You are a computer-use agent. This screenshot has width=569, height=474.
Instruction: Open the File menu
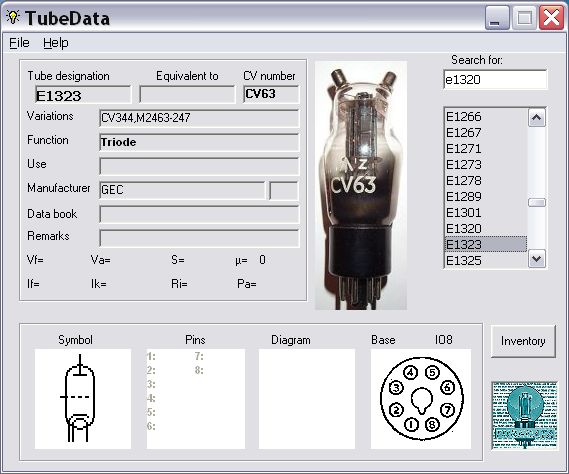click(19, 43)
